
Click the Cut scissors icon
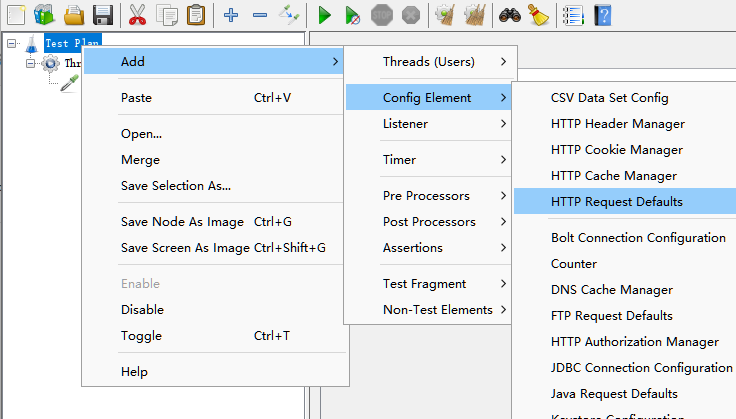[138, 15]
